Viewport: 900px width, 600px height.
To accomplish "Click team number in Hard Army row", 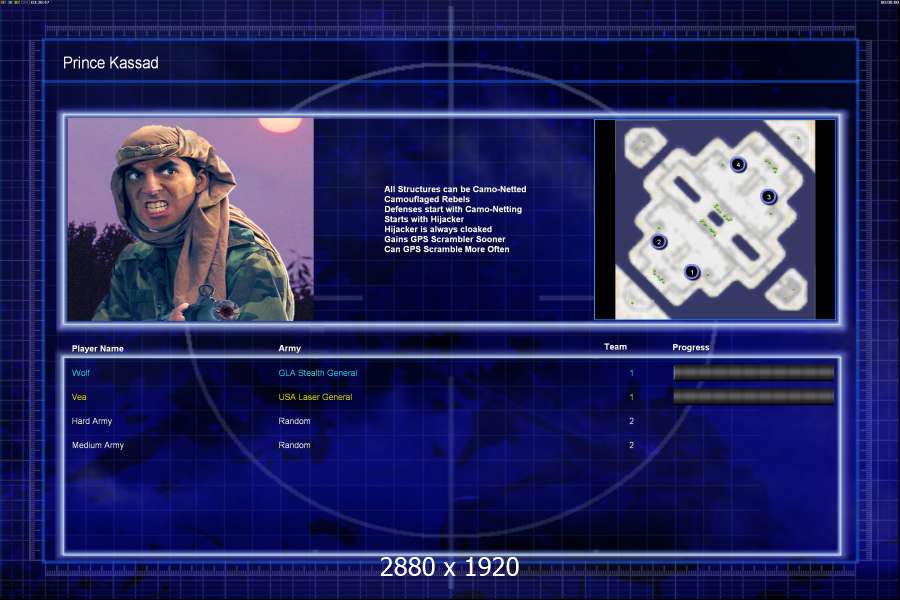I will click(631, 421).
